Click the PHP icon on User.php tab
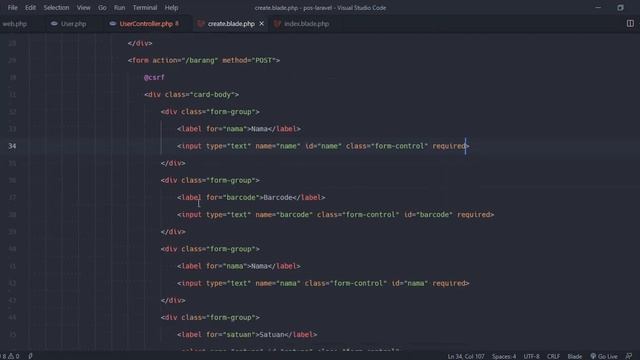This screenshot has height=360, width=640. pyautogui.click(x=54, y=24)
